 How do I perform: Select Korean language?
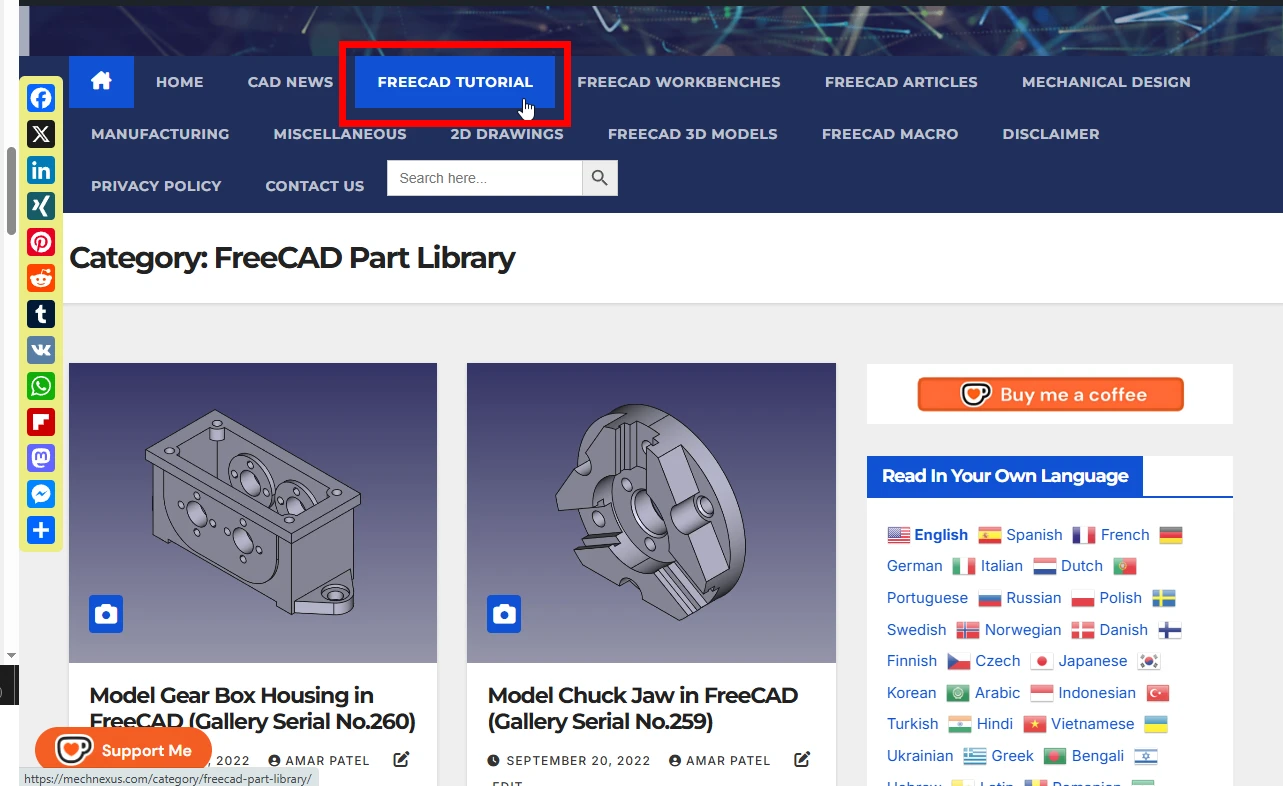911,693
